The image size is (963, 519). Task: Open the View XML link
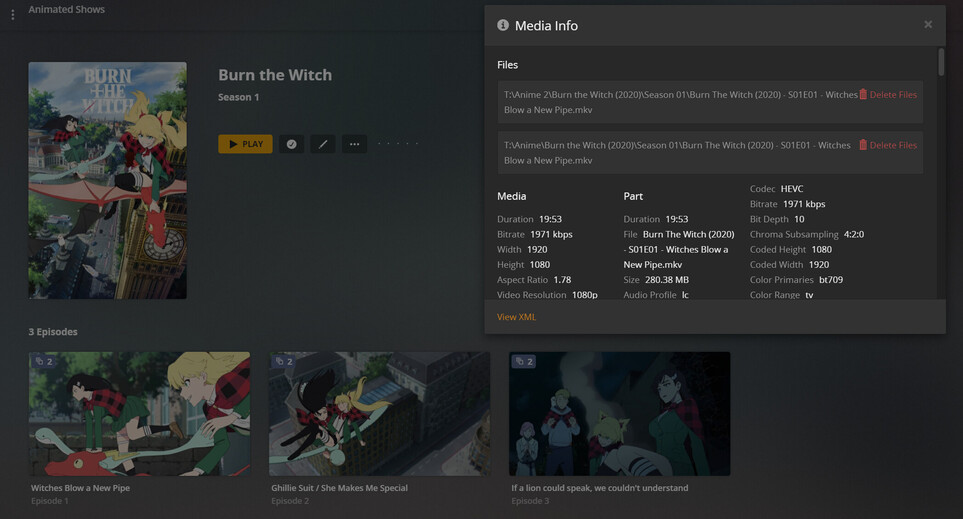click(517, 317)
